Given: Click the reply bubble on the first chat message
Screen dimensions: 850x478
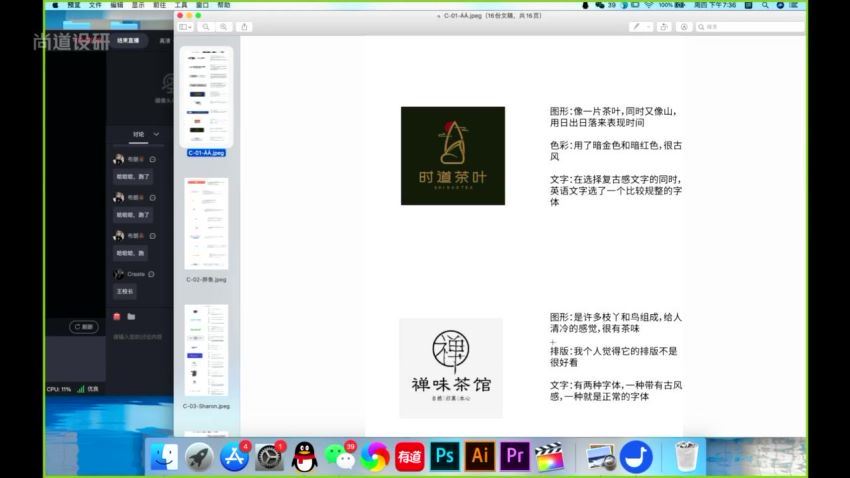Looking at the screenshot, I should click(153, 159).
